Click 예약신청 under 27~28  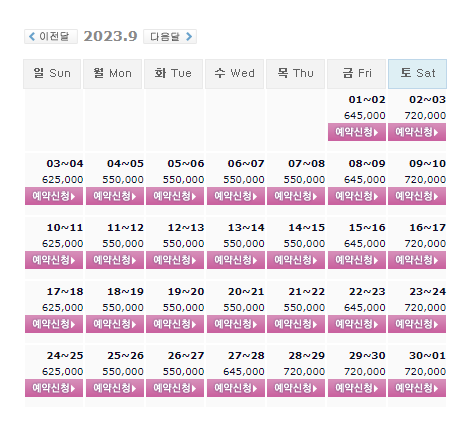click(x=236, y=388)
